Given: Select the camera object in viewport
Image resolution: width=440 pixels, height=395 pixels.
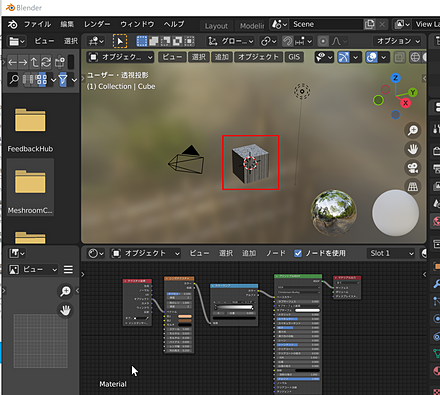Looking at the screenshot, I should (x=186, y=160).
